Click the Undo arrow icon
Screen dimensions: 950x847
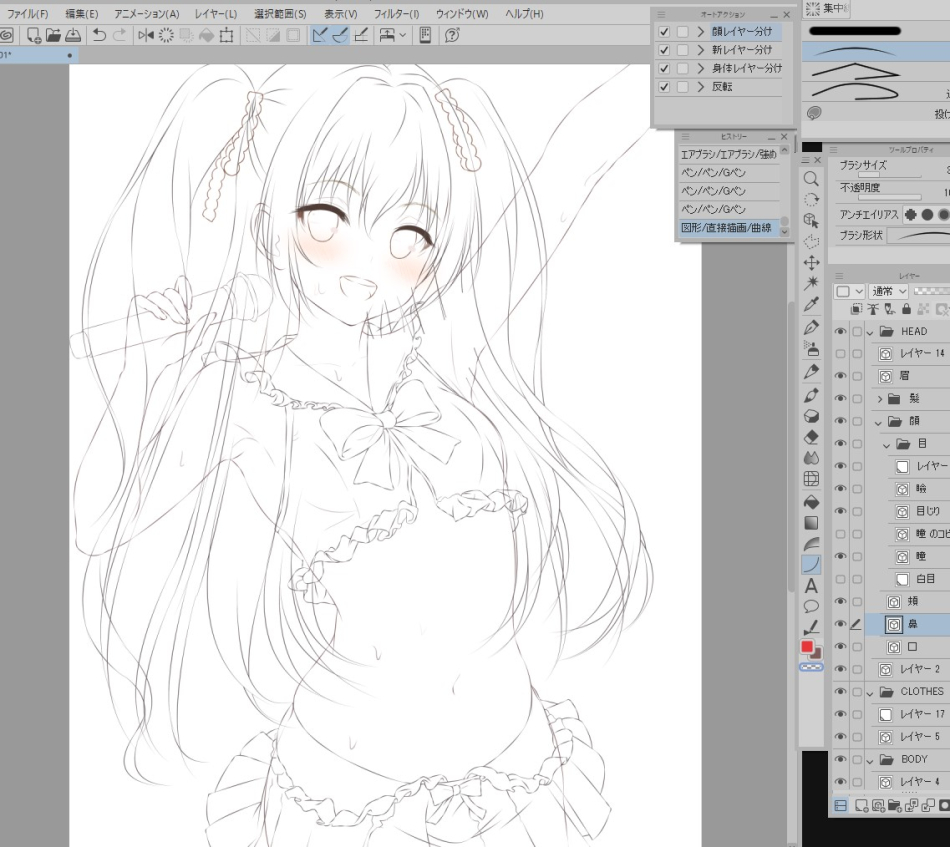coord(99,36)
